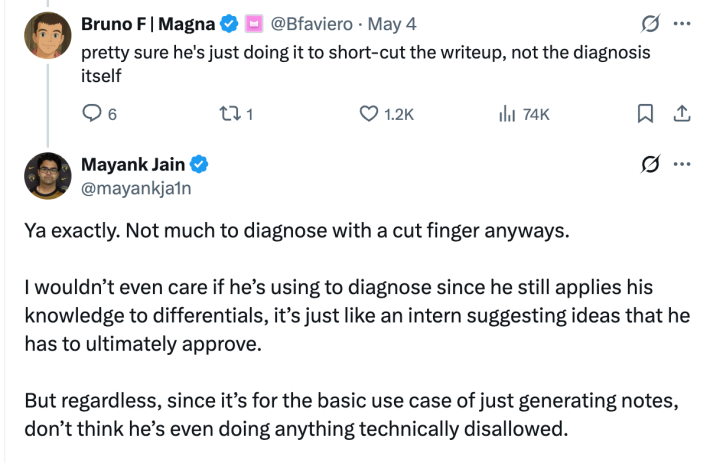Viewport: 710px width, 463px height.
Task: Open Grok icon on Mayank's tweet
Action: (x=648, y=164)
